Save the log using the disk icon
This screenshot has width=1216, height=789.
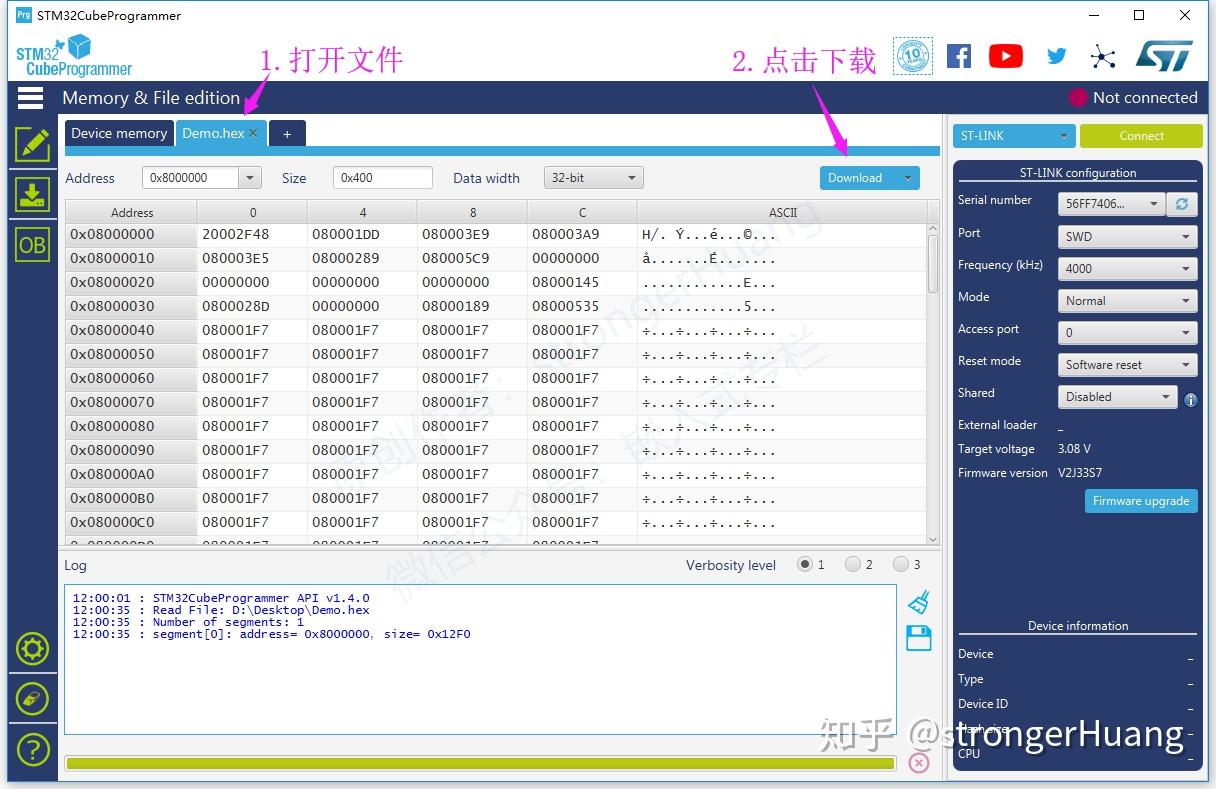tap(918, 637)
